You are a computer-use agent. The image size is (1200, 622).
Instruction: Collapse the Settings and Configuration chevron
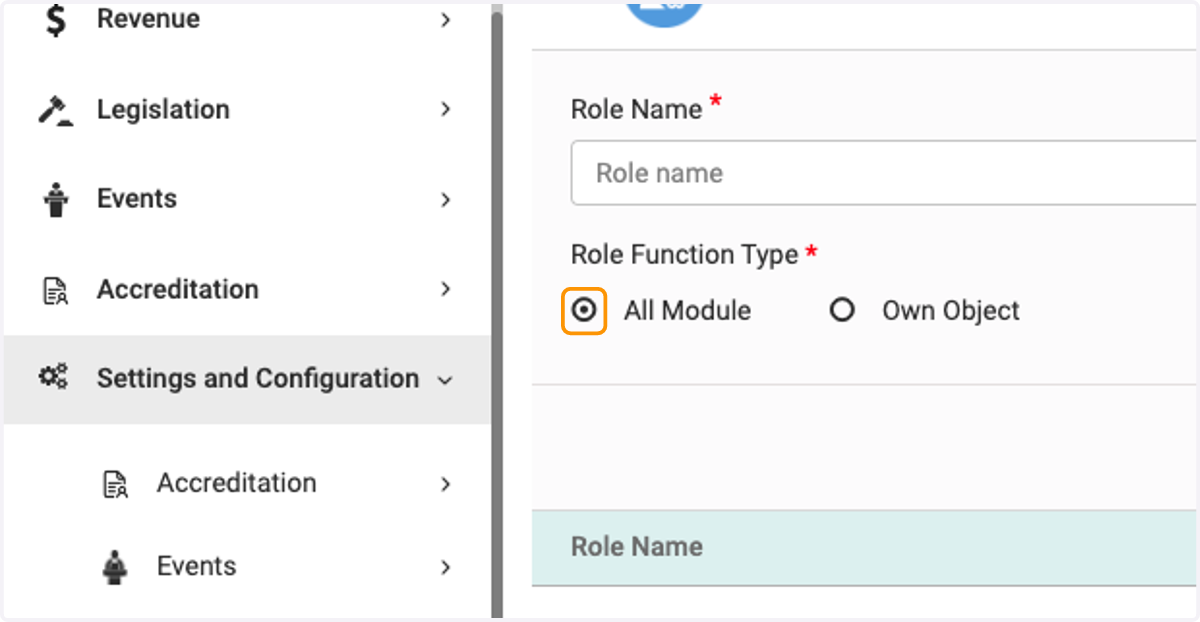click(x=446, y=380)
